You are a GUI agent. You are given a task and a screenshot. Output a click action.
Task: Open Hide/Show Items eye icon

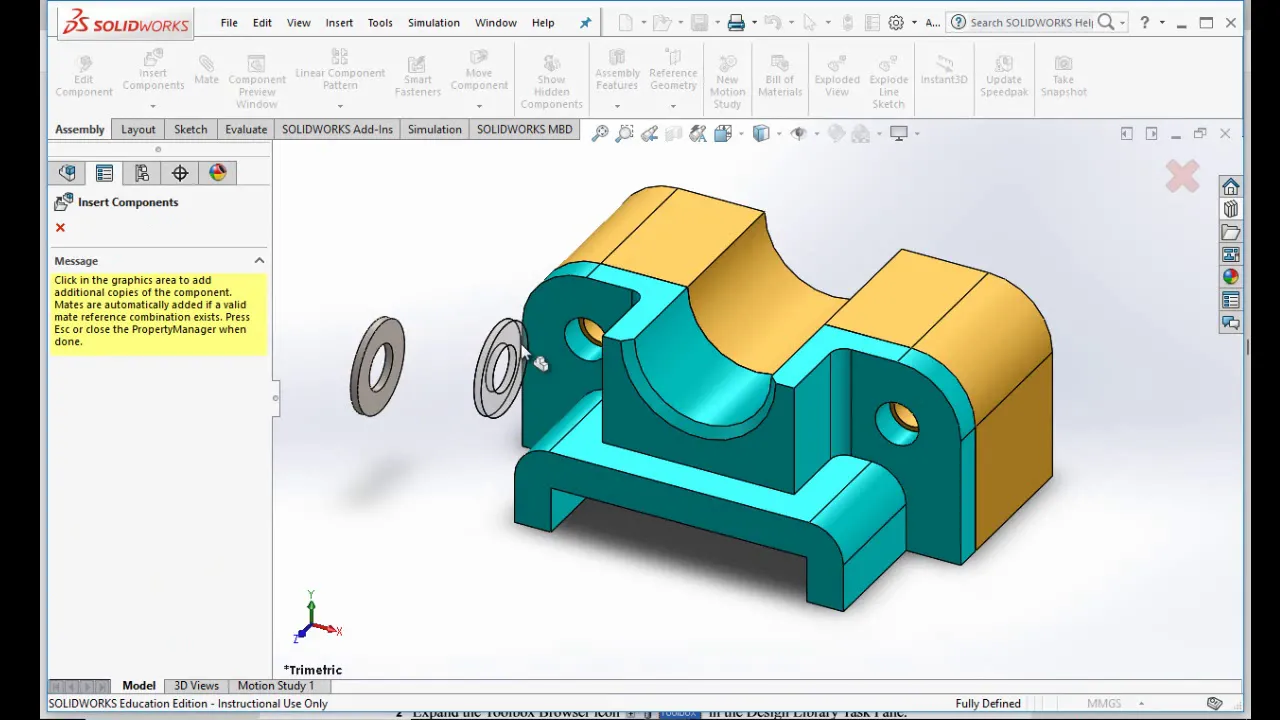(x=798, y=133)
